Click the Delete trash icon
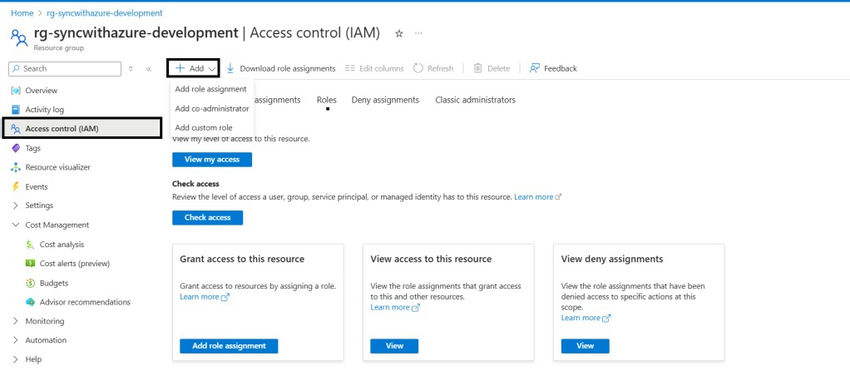This screenshot has height=376, width=850. (x=478, y=68)
